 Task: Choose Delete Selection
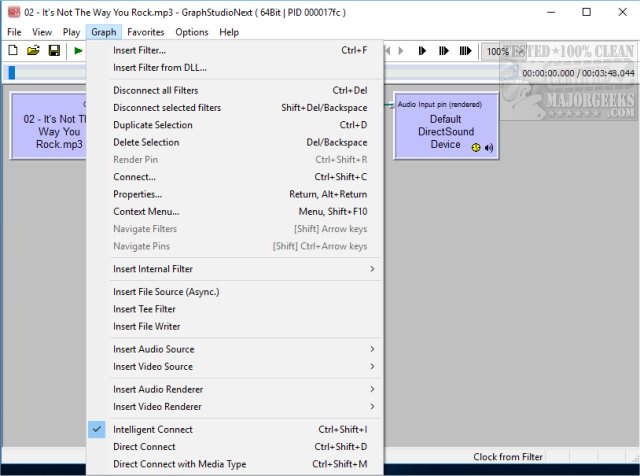click(235, 142)
